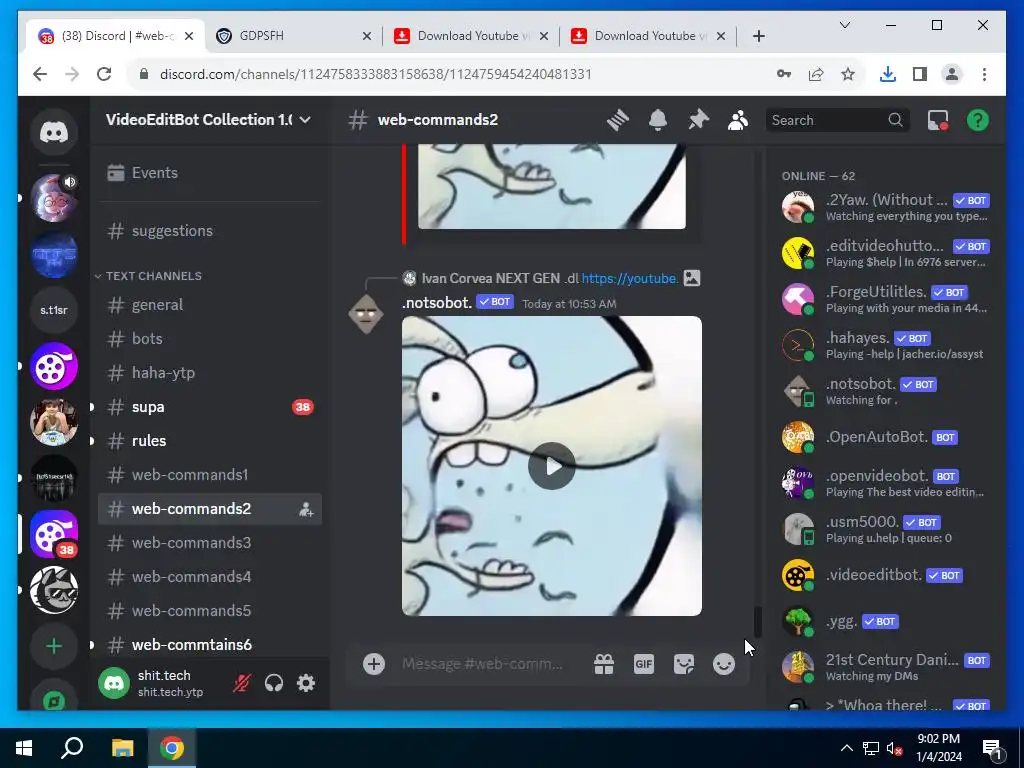Open pinned messages icon

tap(698, 120)
